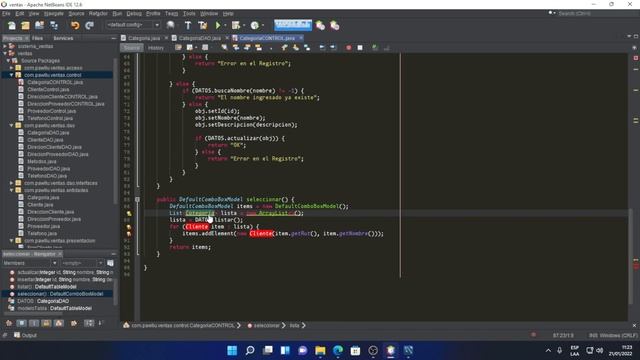Open ClienteDAO.java in project tree
The image size is (640, 360).
click(45, 140)
